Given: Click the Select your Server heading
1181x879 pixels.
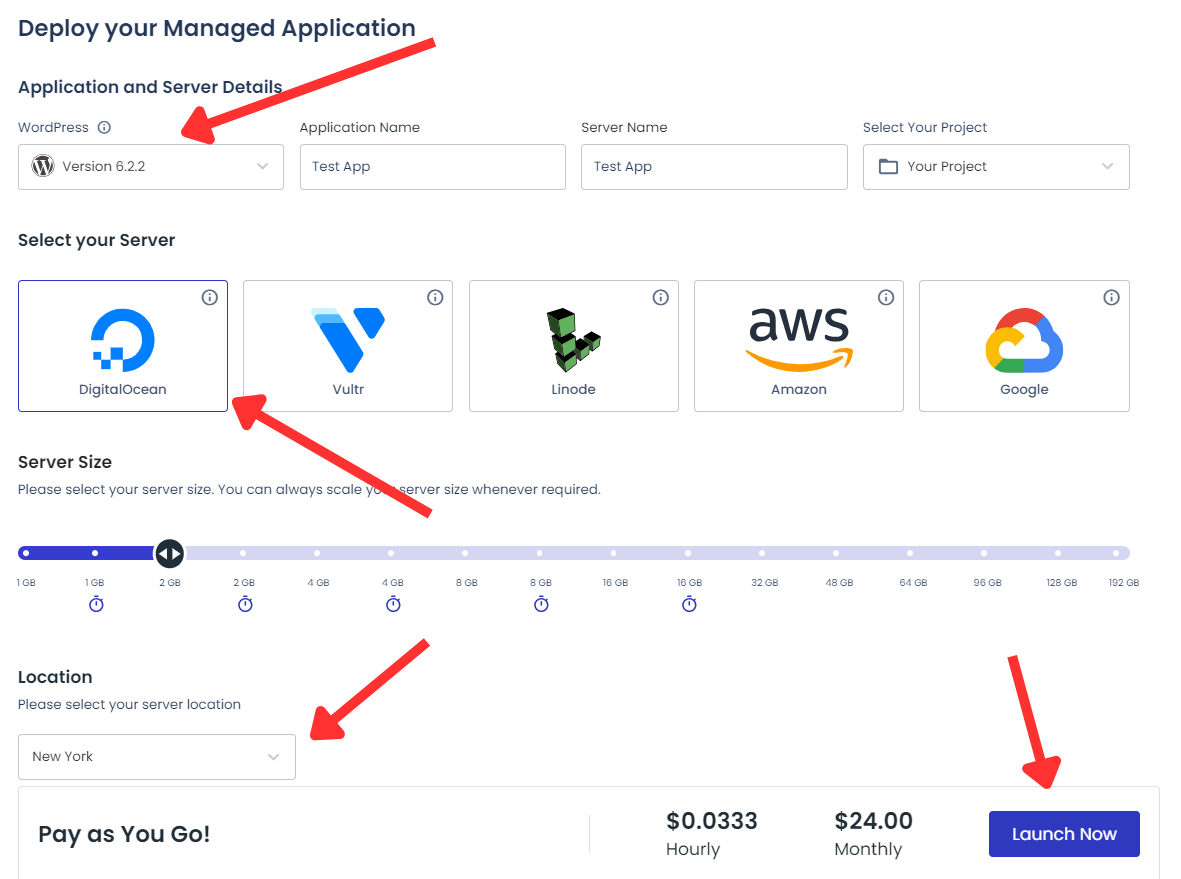Looking at the screenshot, I should point(96,240).
